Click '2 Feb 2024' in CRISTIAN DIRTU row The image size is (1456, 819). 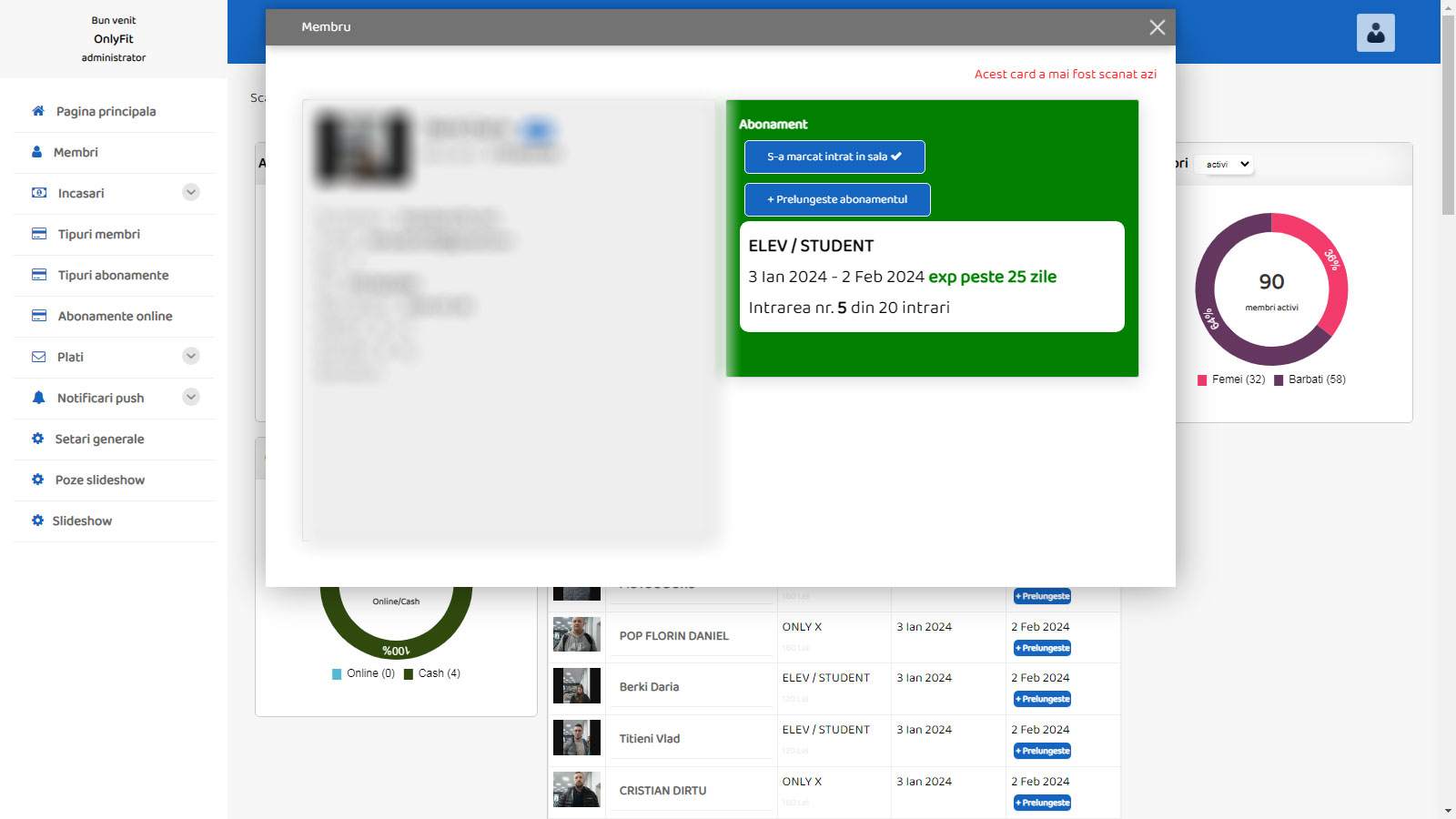(1040, 782)
